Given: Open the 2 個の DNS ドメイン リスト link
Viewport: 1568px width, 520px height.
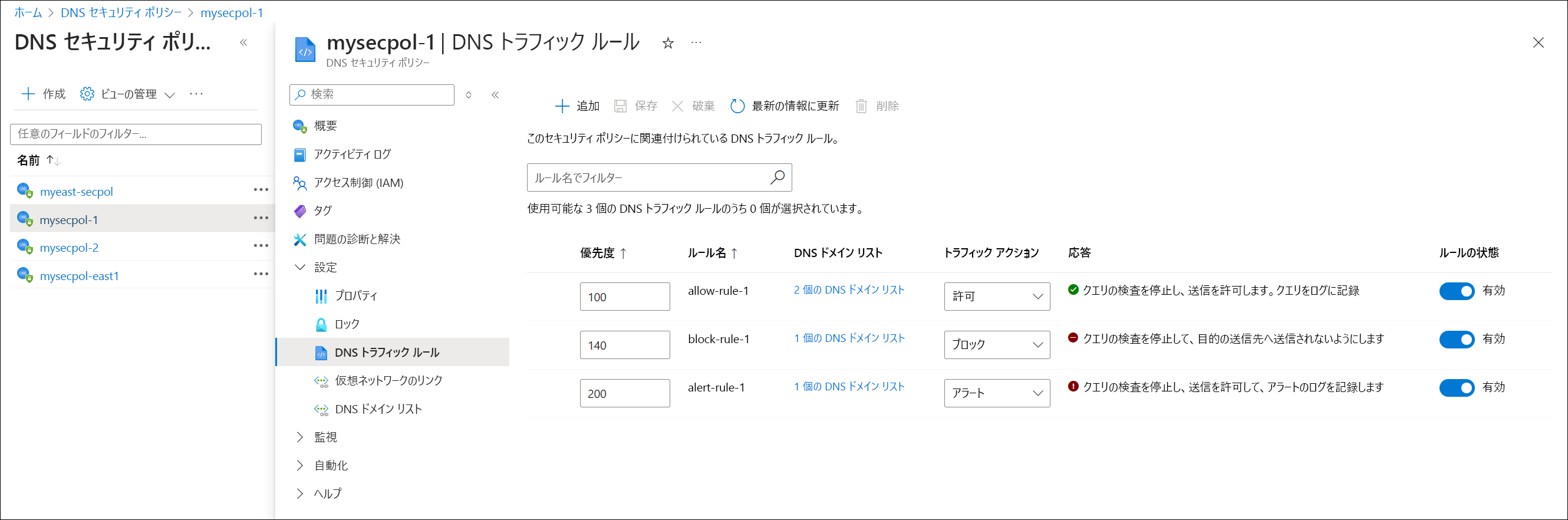Looking at the screenshot, I should [x=849, y=290].
